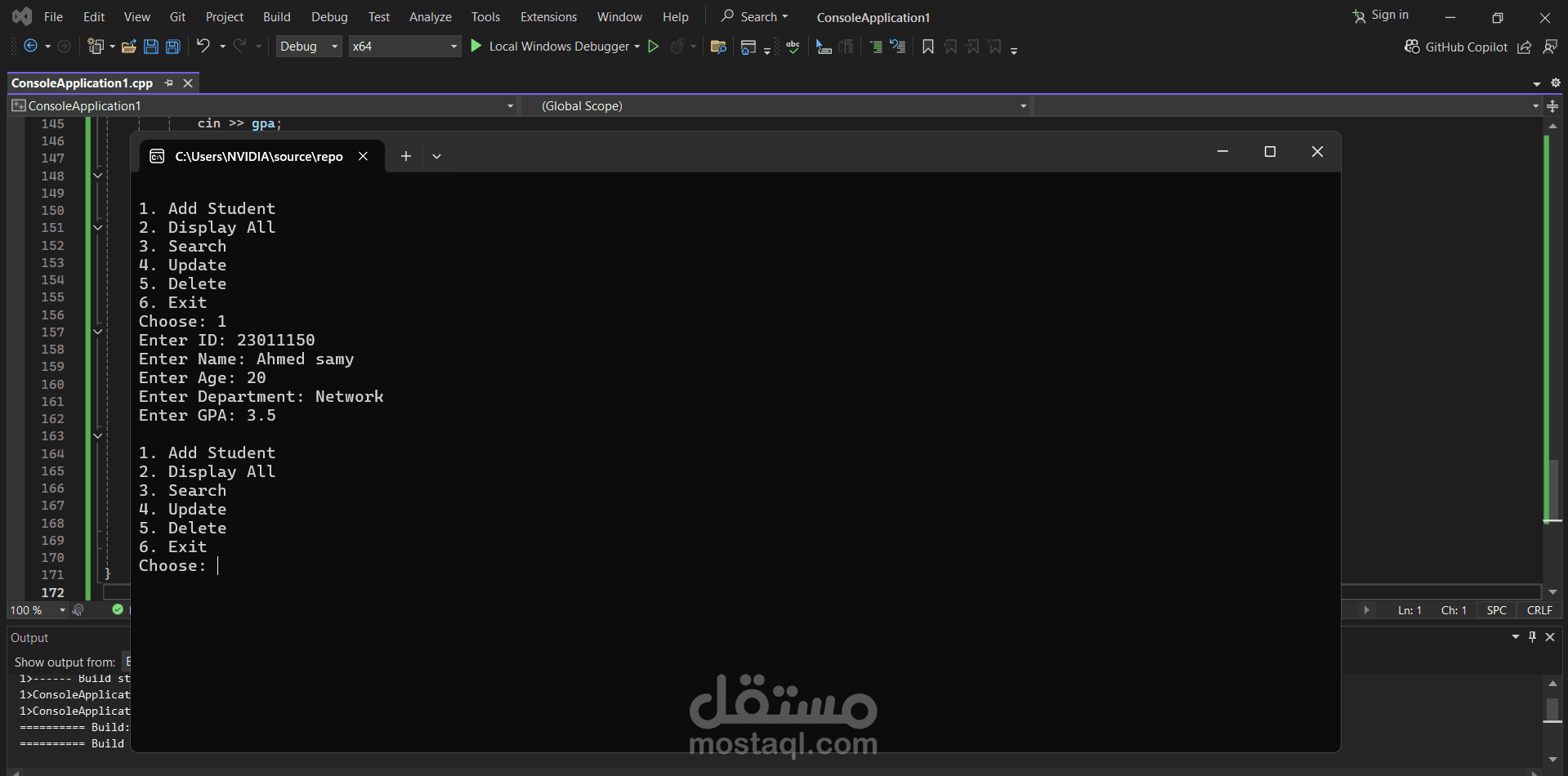1568x776 pixels.
Task: Collapse code block at line 151
Action: (97, 227)
